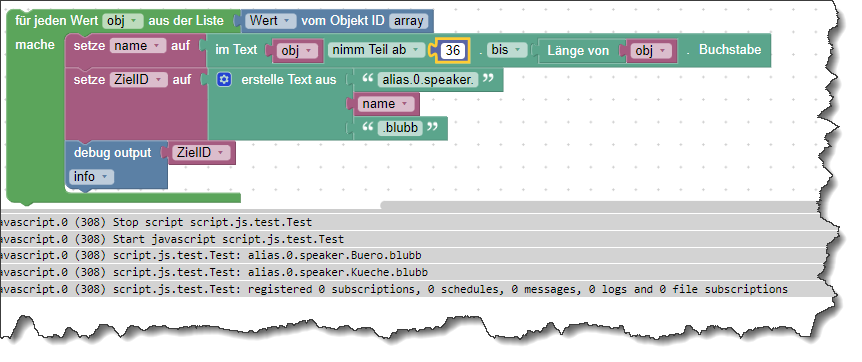
Task: Open the 'info' log level dropdown
Action: (x=91, y=177)
